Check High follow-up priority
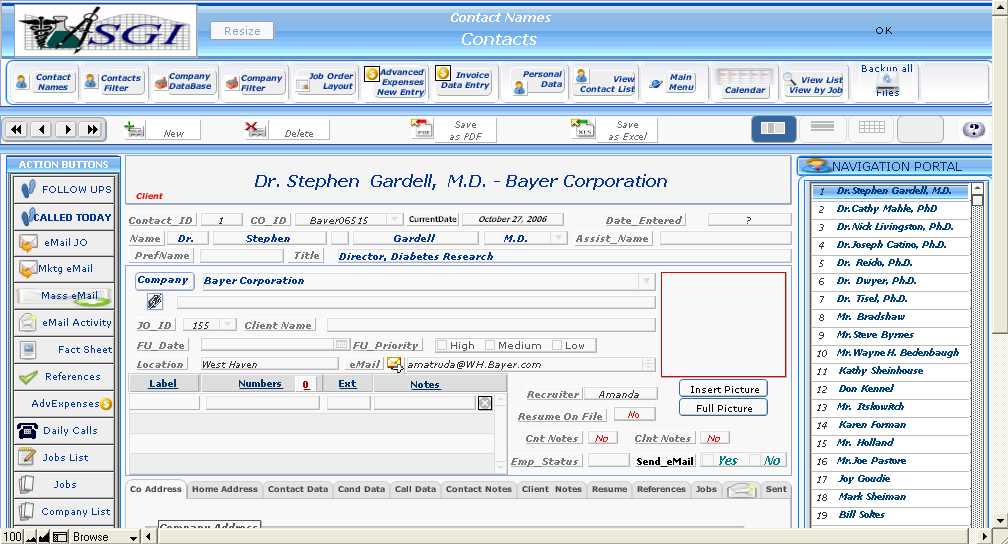 point(441,345)
